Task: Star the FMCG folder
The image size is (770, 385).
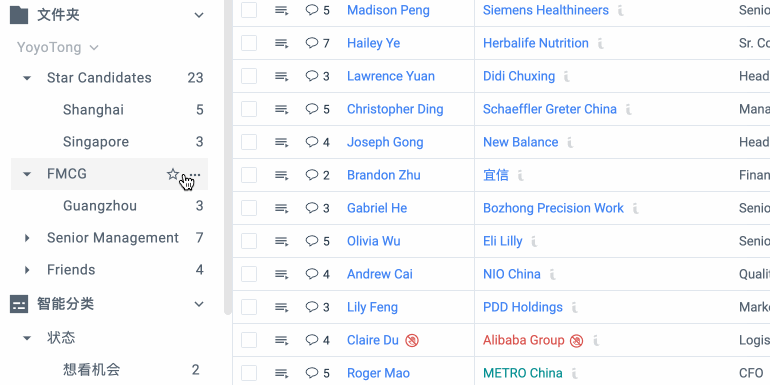Action: [172, 174]
